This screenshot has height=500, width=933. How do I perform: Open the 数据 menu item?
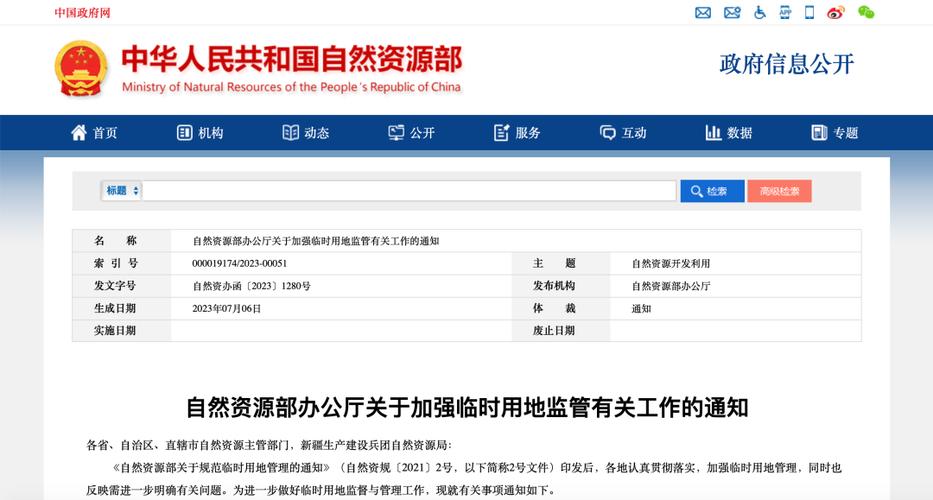(740, 133)
